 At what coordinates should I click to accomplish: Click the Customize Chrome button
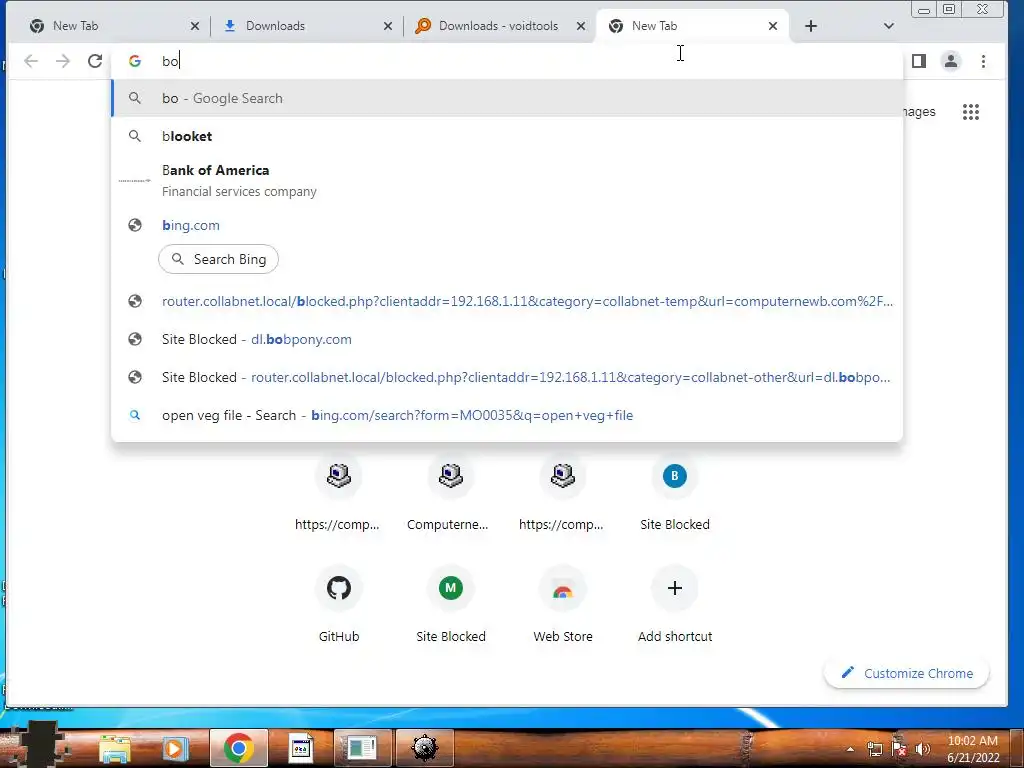906,673
